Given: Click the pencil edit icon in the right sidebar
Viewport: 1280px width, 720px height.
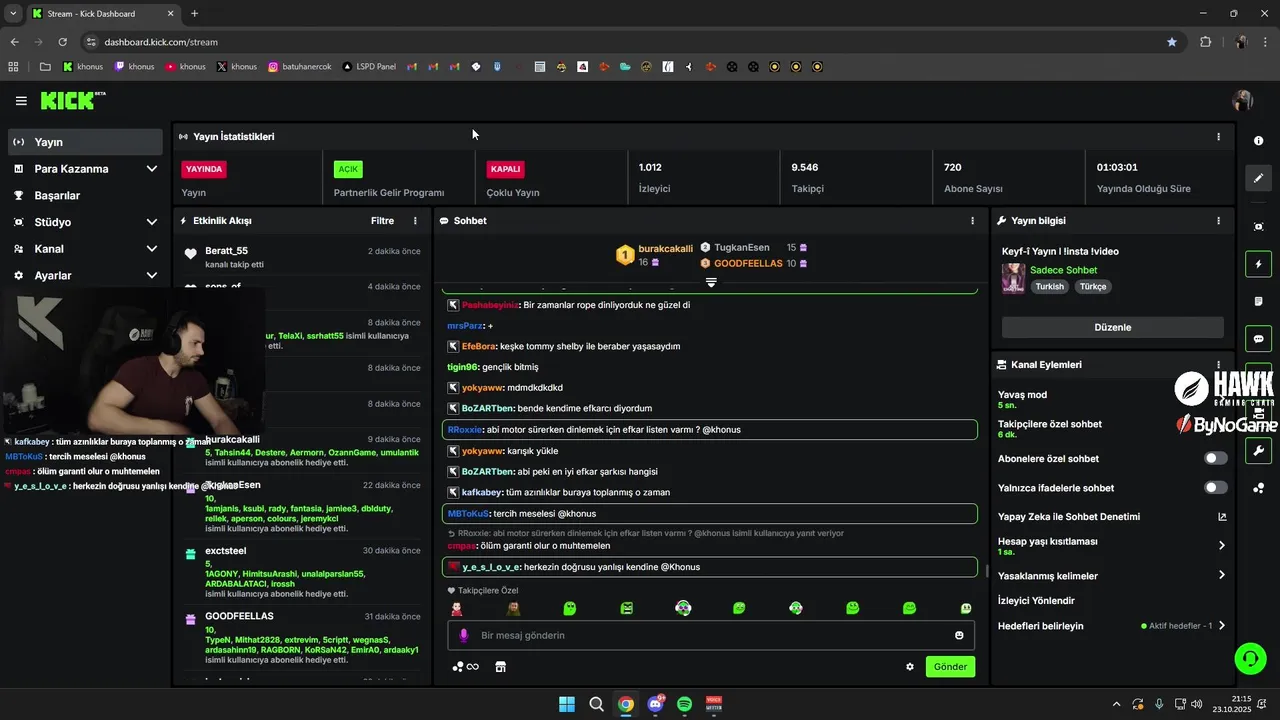Looking at the screenshot, I should click(x=1259, y=178).
